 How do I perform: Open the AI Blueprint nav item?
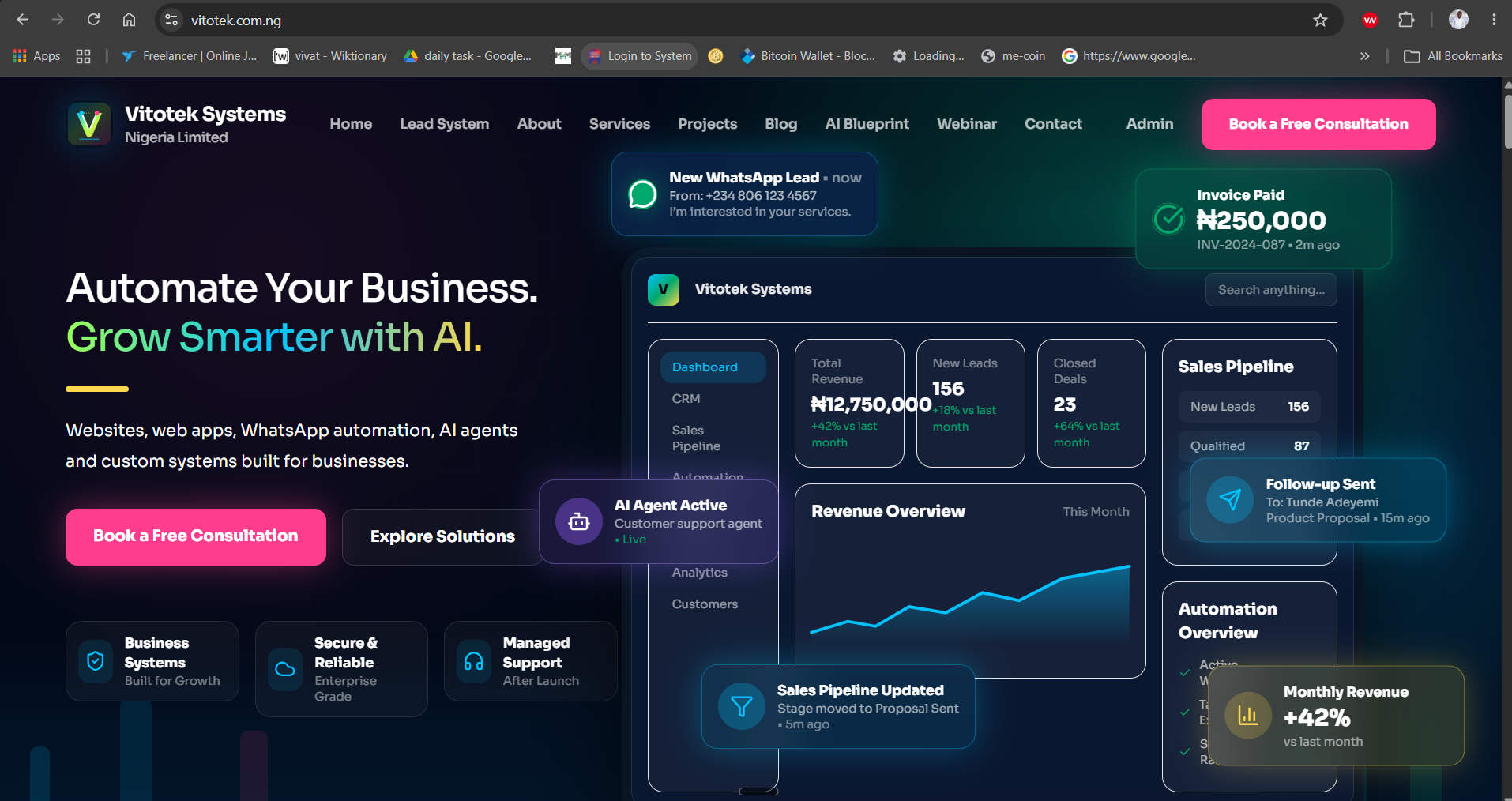coord(867,124)
